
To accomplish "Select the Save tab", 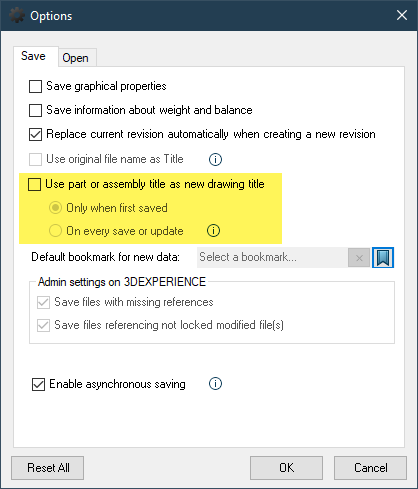I will 33,56.
